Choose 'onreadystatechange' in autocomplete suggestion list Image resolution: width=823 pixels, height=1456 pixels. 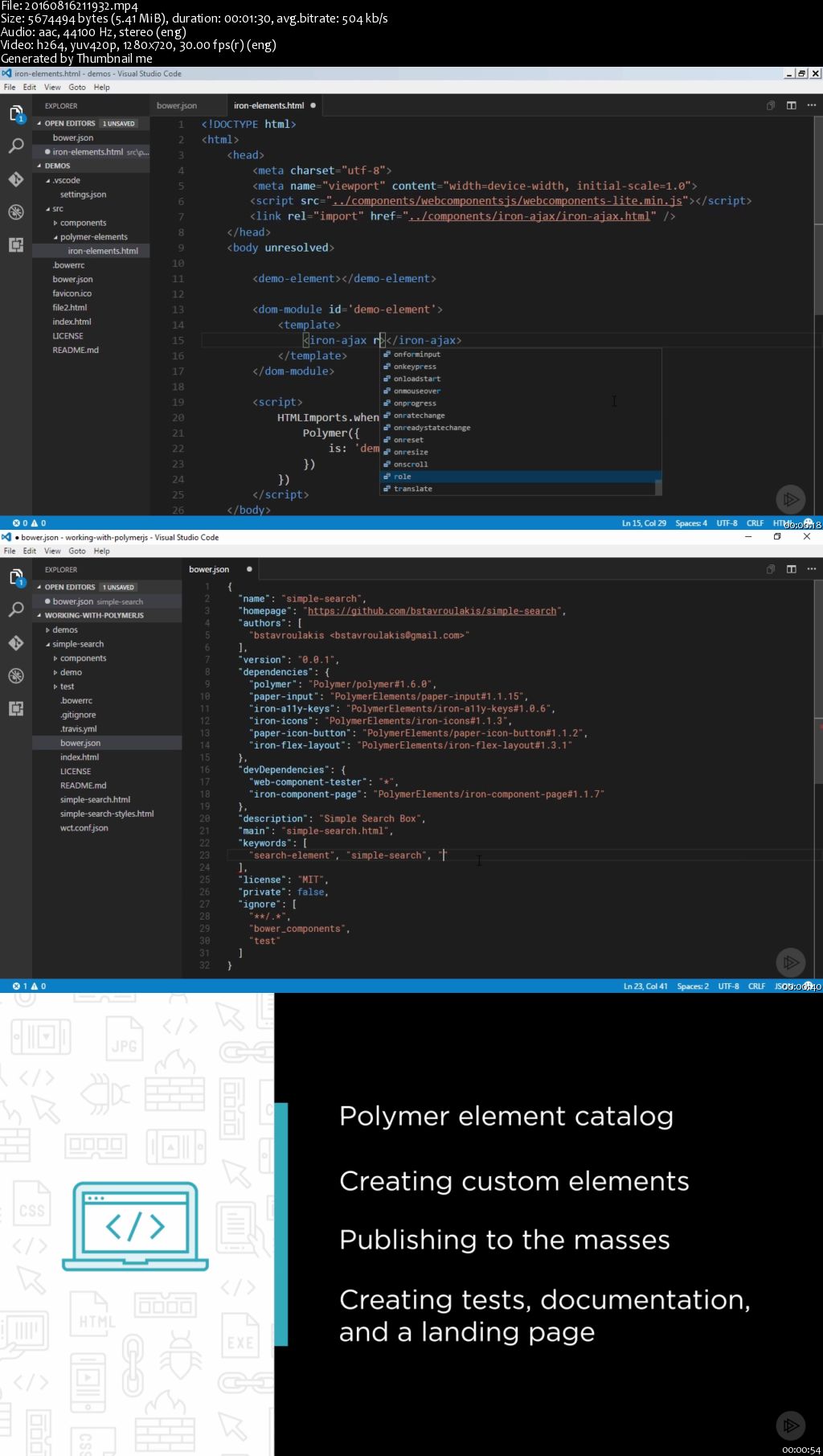520,428
